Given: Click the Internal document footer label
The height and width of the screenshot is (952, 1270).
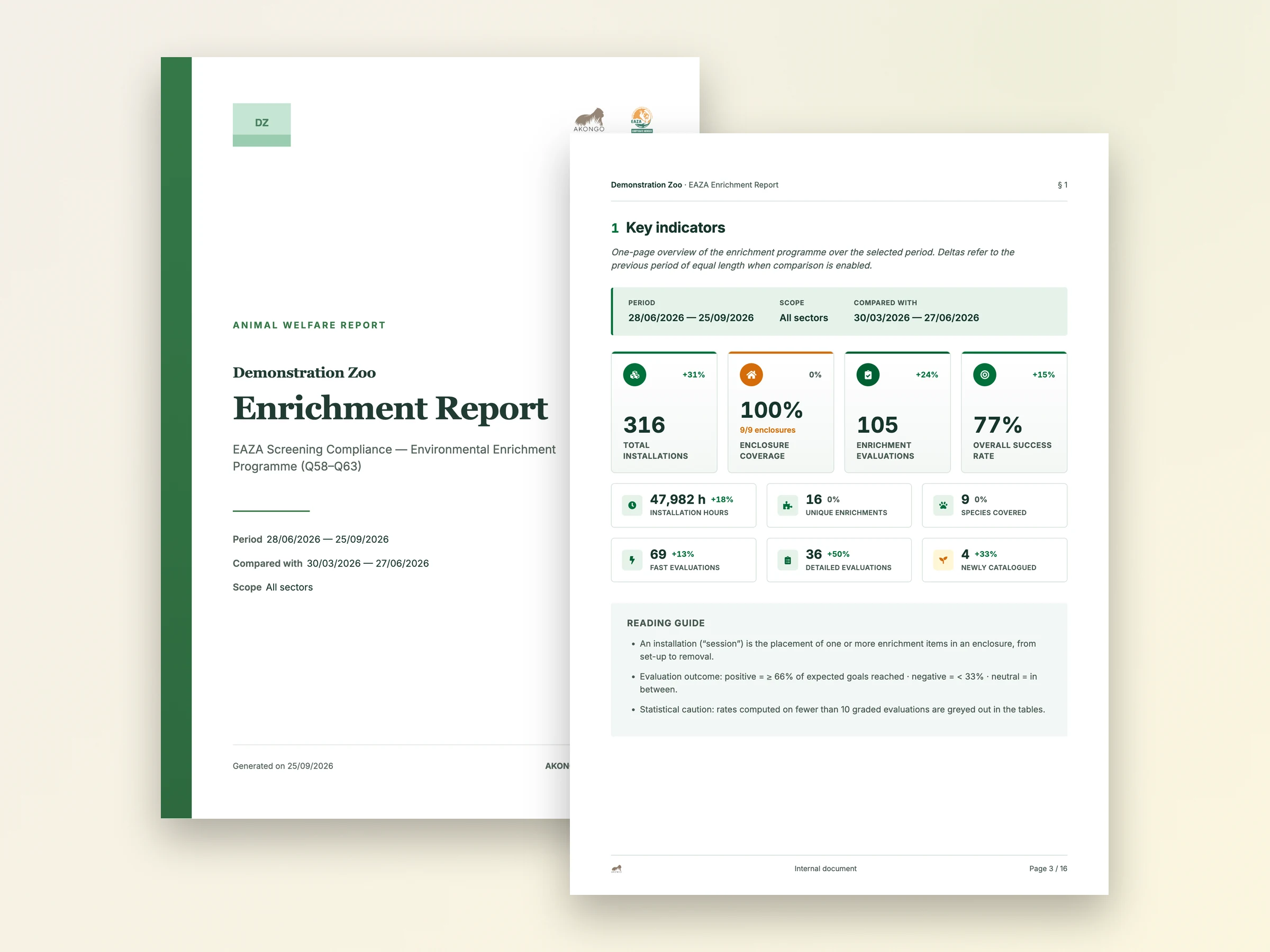Looking at the screenshot, I should click(x=825, y=869).
